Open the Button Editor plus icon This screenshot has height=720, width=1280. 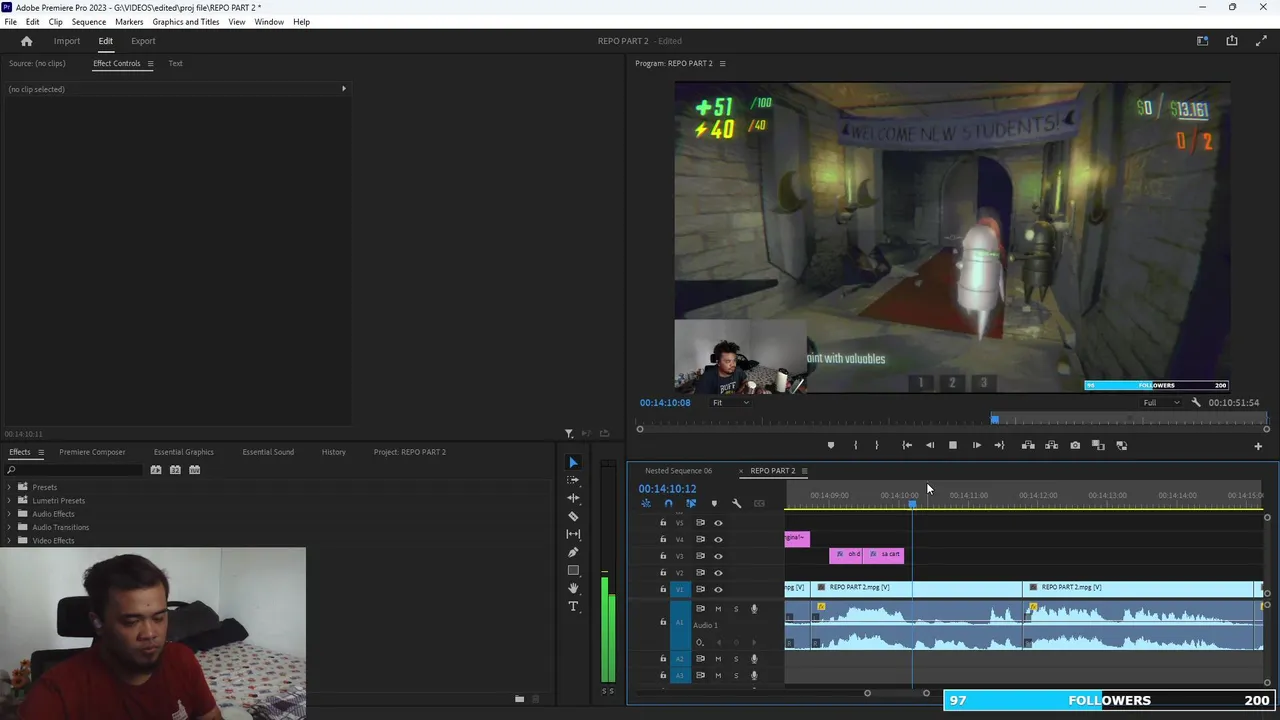tap(1258, 446)
